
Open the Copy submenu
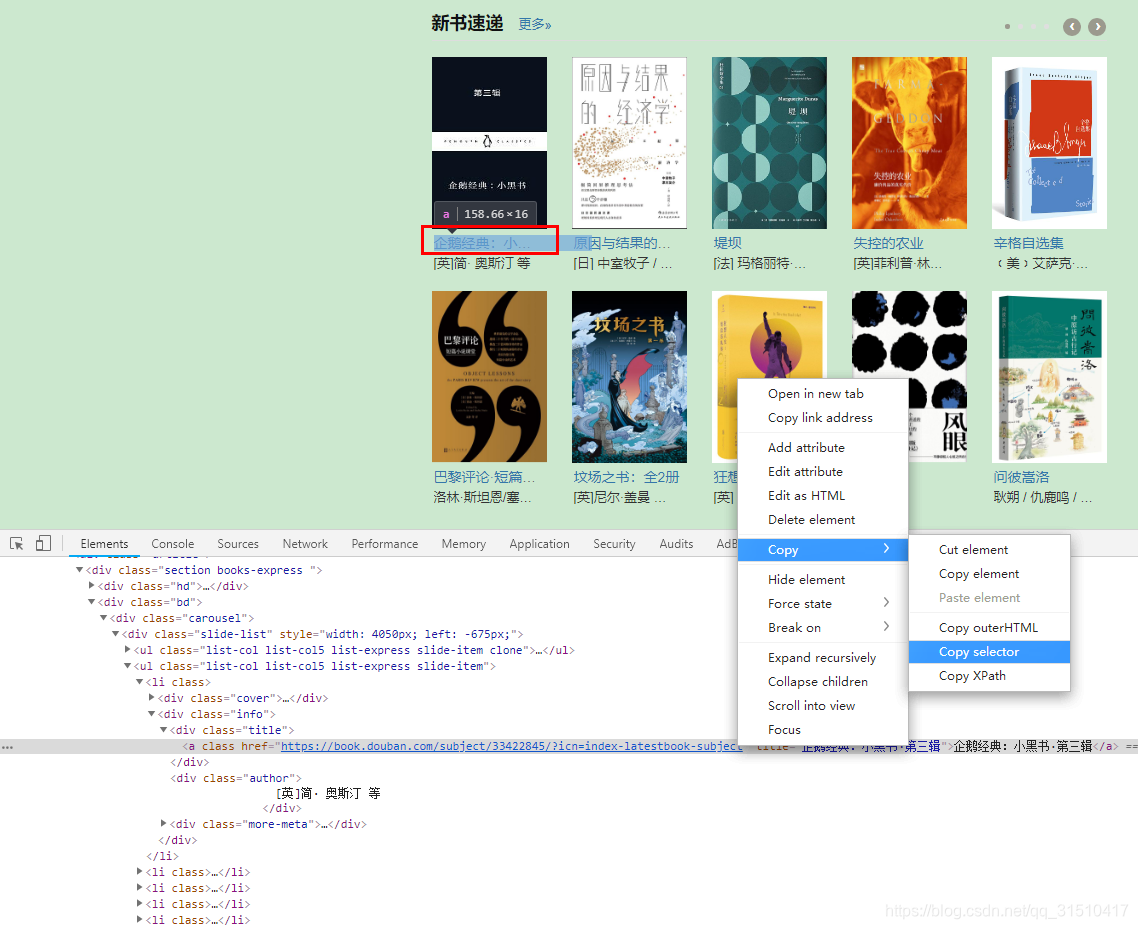click(822, 550)
